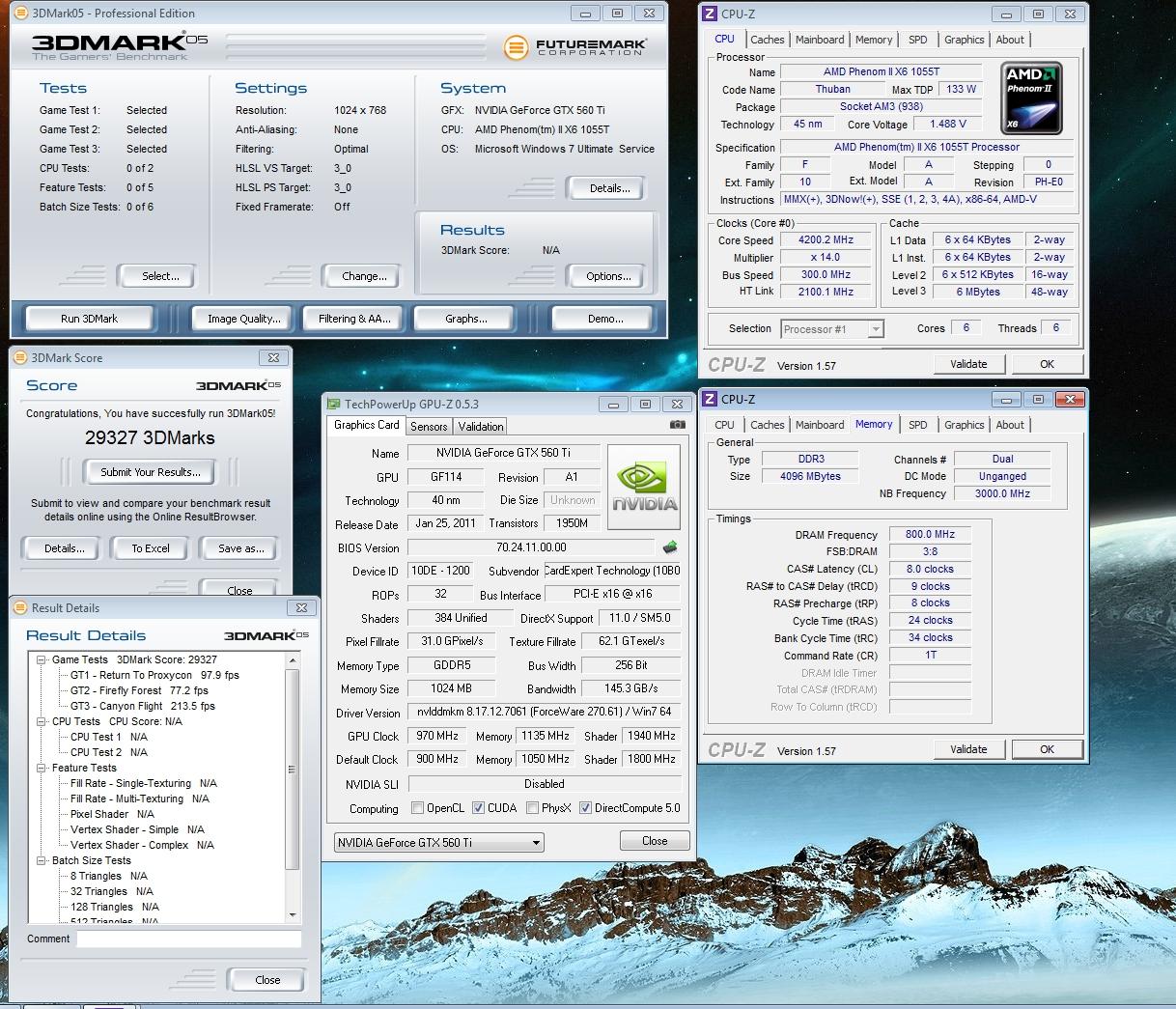Select Fill Rate - Multi-Texturing row
This screenshot has height=1009, width=1176.
[140, 799]
